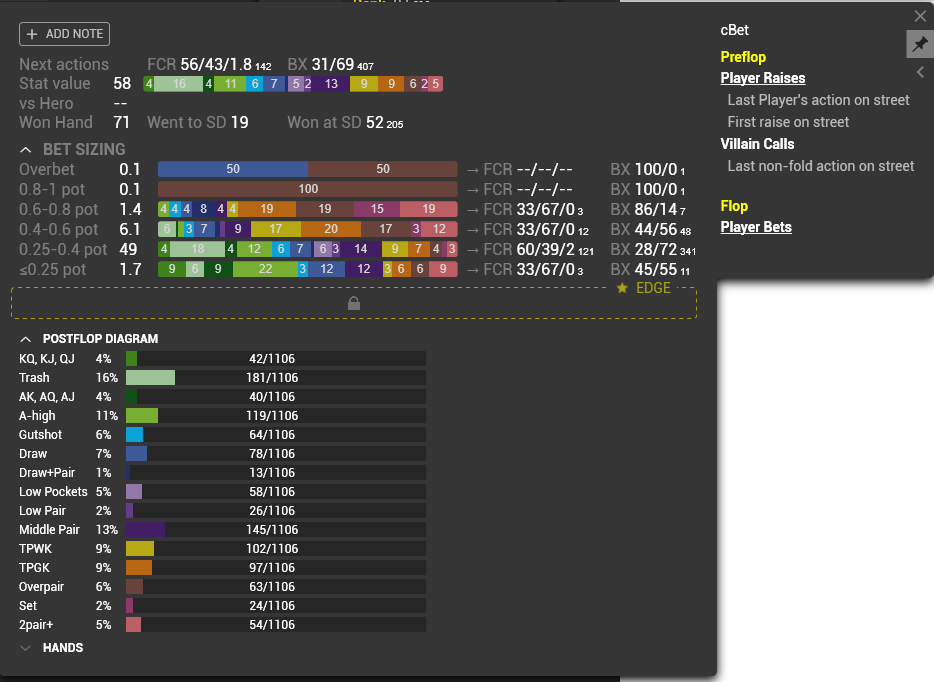The width and height of the screenshot is (934, 682).
Task: Click the ≤0.25 pot row label
Action: click(x=52, y=269)
